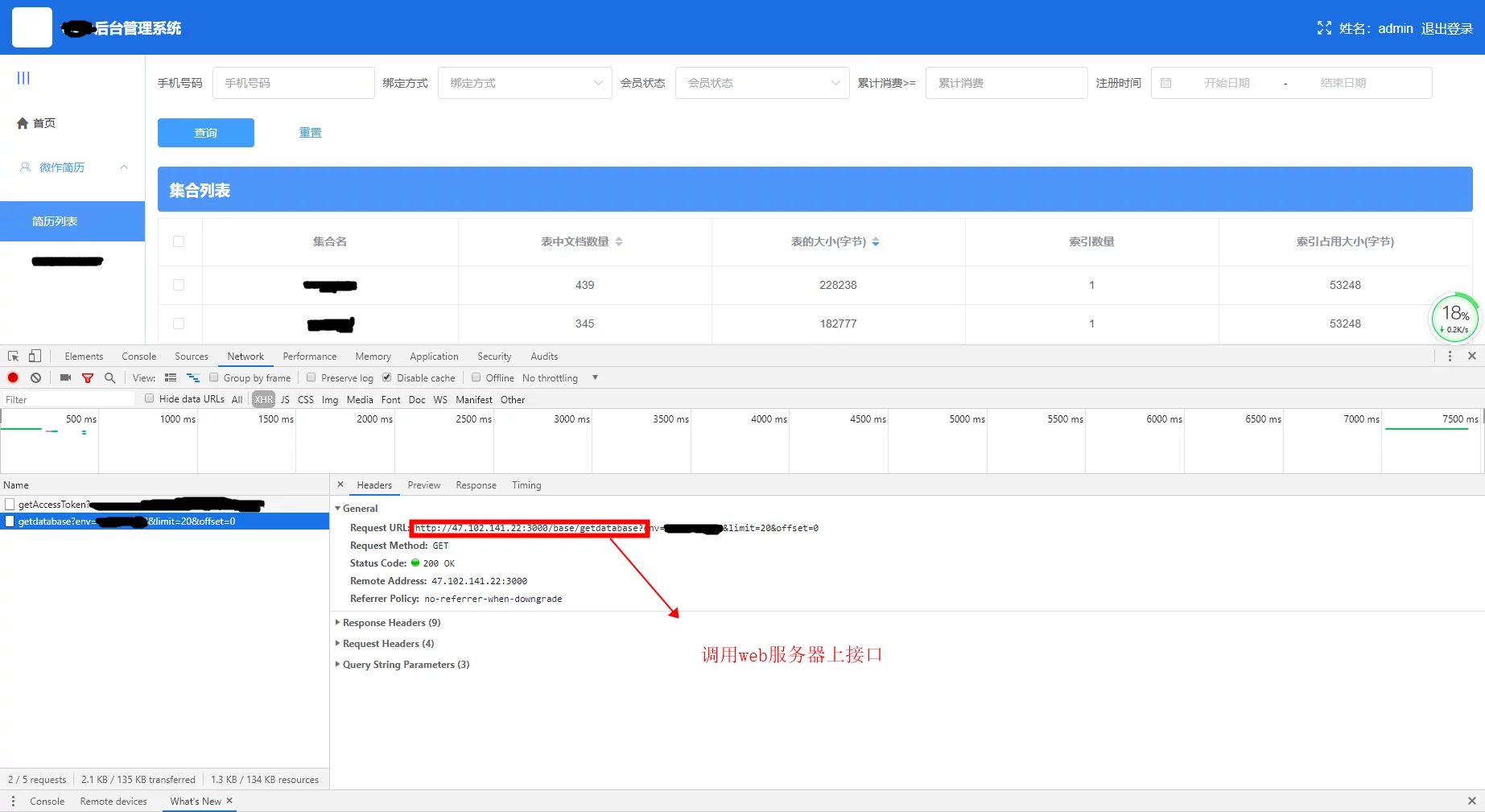
Task: Click the network speed 18% widget
Action: click(x=1455, y=318)
